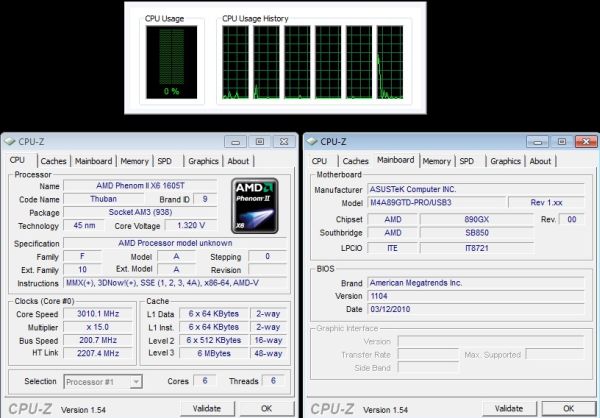Viewport: 600px width, 418px height.
Task: Click the Socket AM3 (938) package field
Action: tap(140, 212)
